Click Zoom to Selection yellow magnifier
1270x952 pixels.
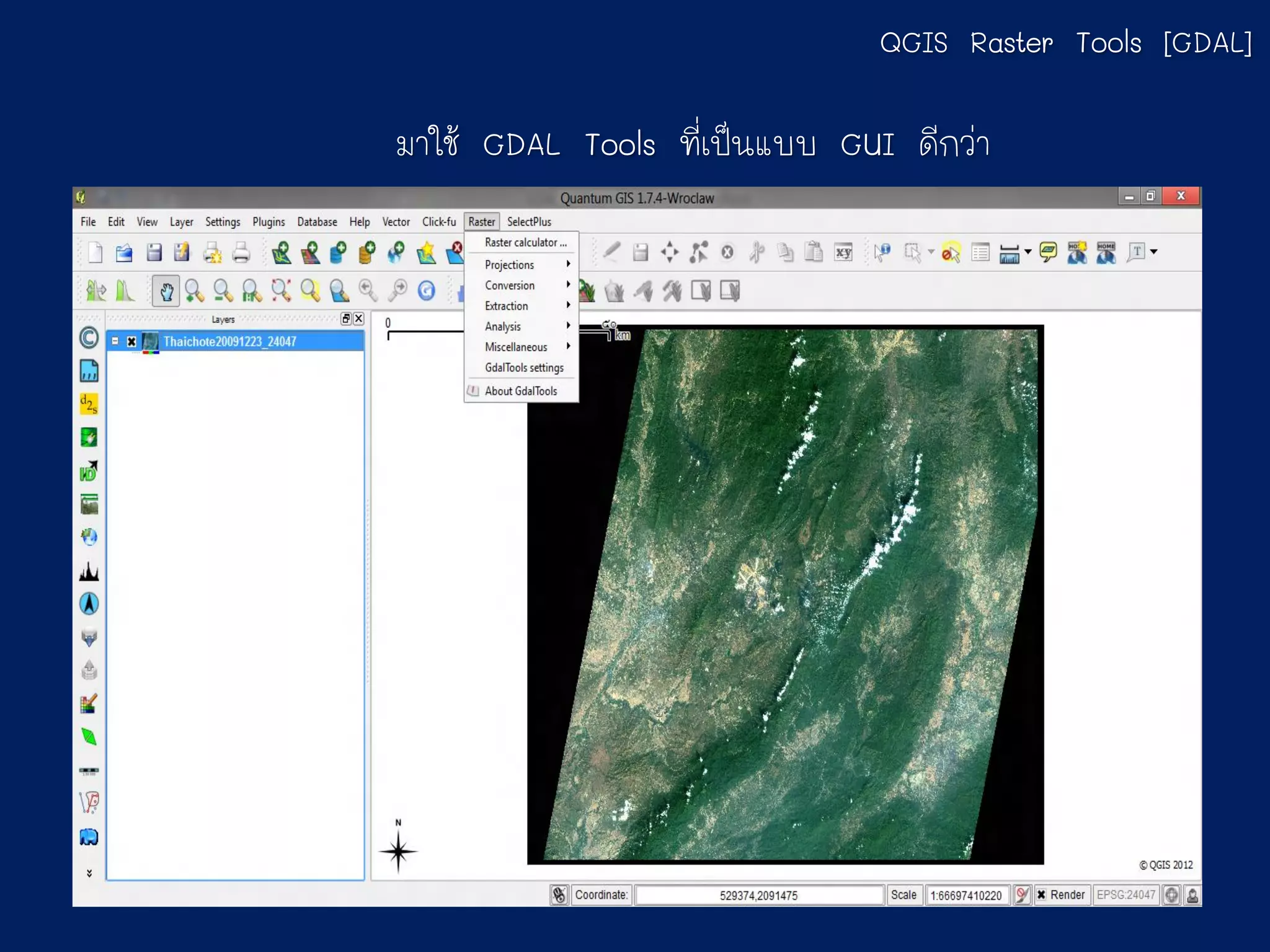(x=310, y=291)
